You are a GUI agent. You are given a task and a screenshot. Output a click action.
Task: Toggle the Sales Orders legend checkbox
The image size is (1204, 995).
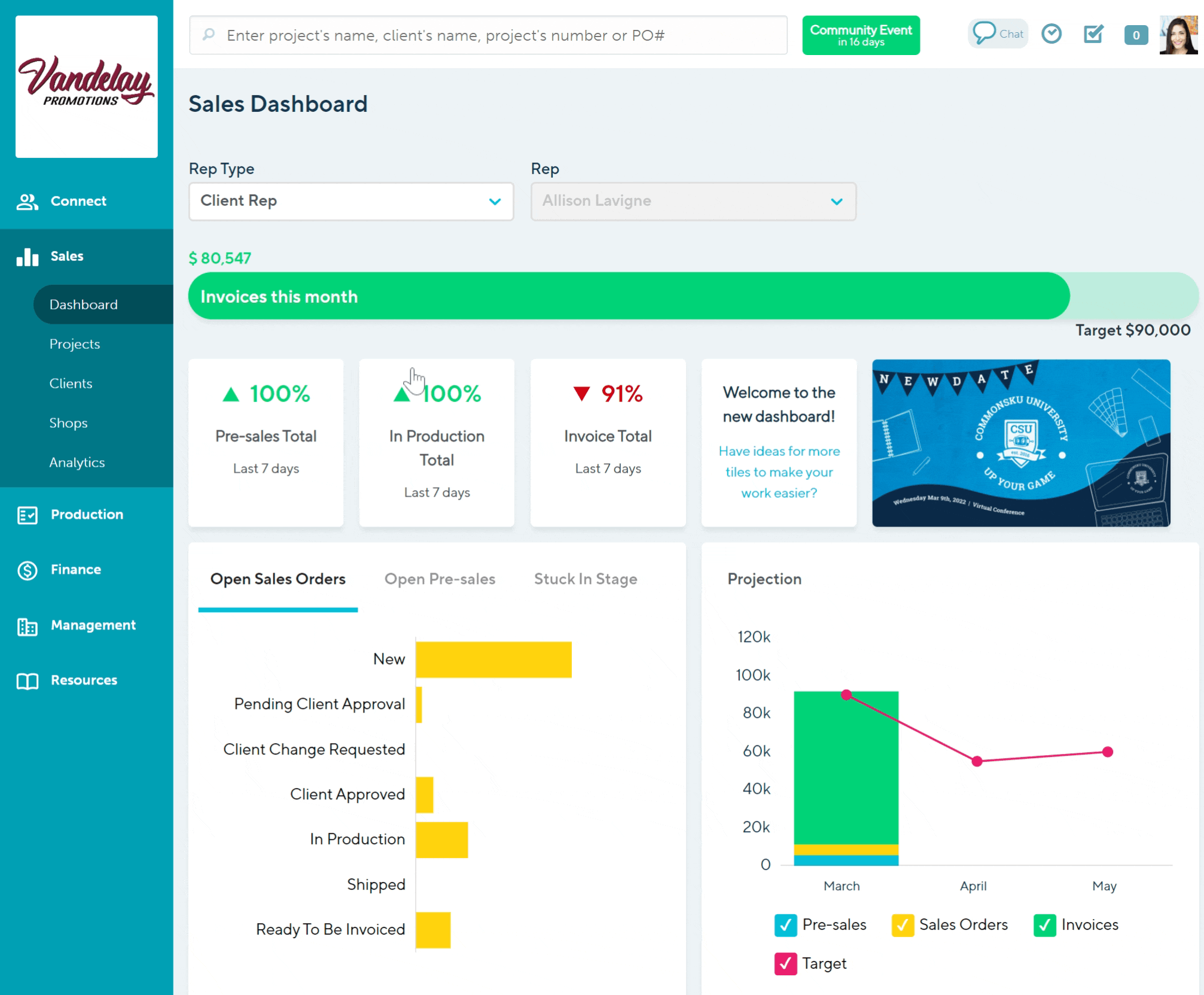click(902, 925)
